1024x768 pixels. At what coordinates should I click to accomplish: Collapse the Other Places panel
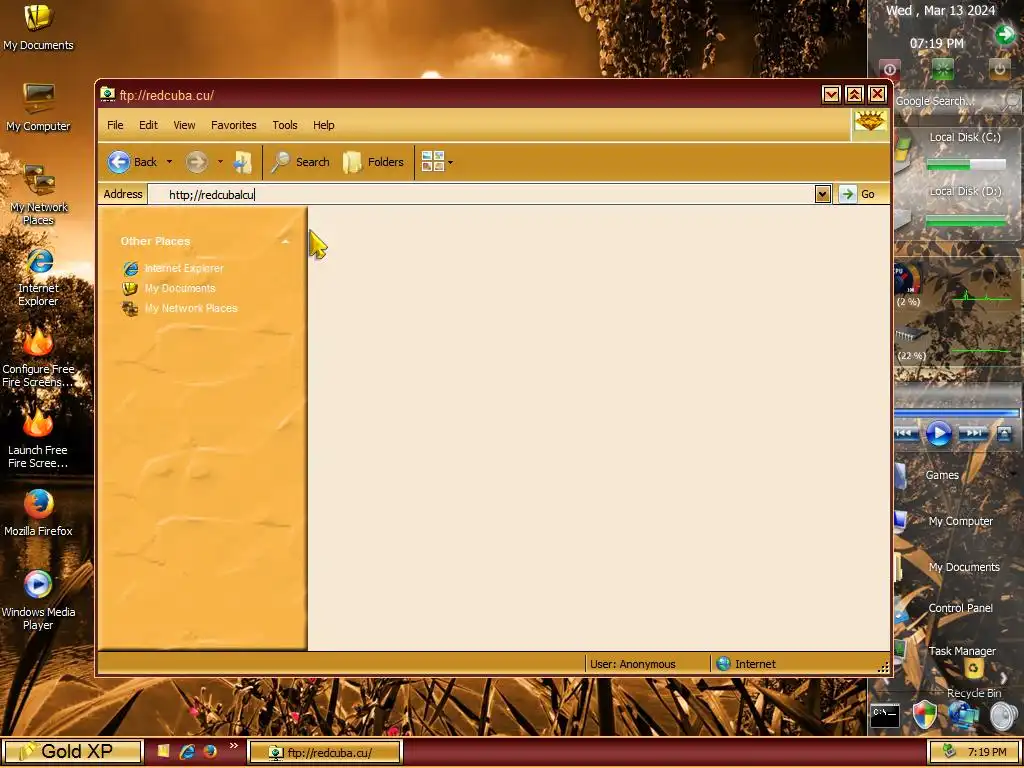click(285, 241)
